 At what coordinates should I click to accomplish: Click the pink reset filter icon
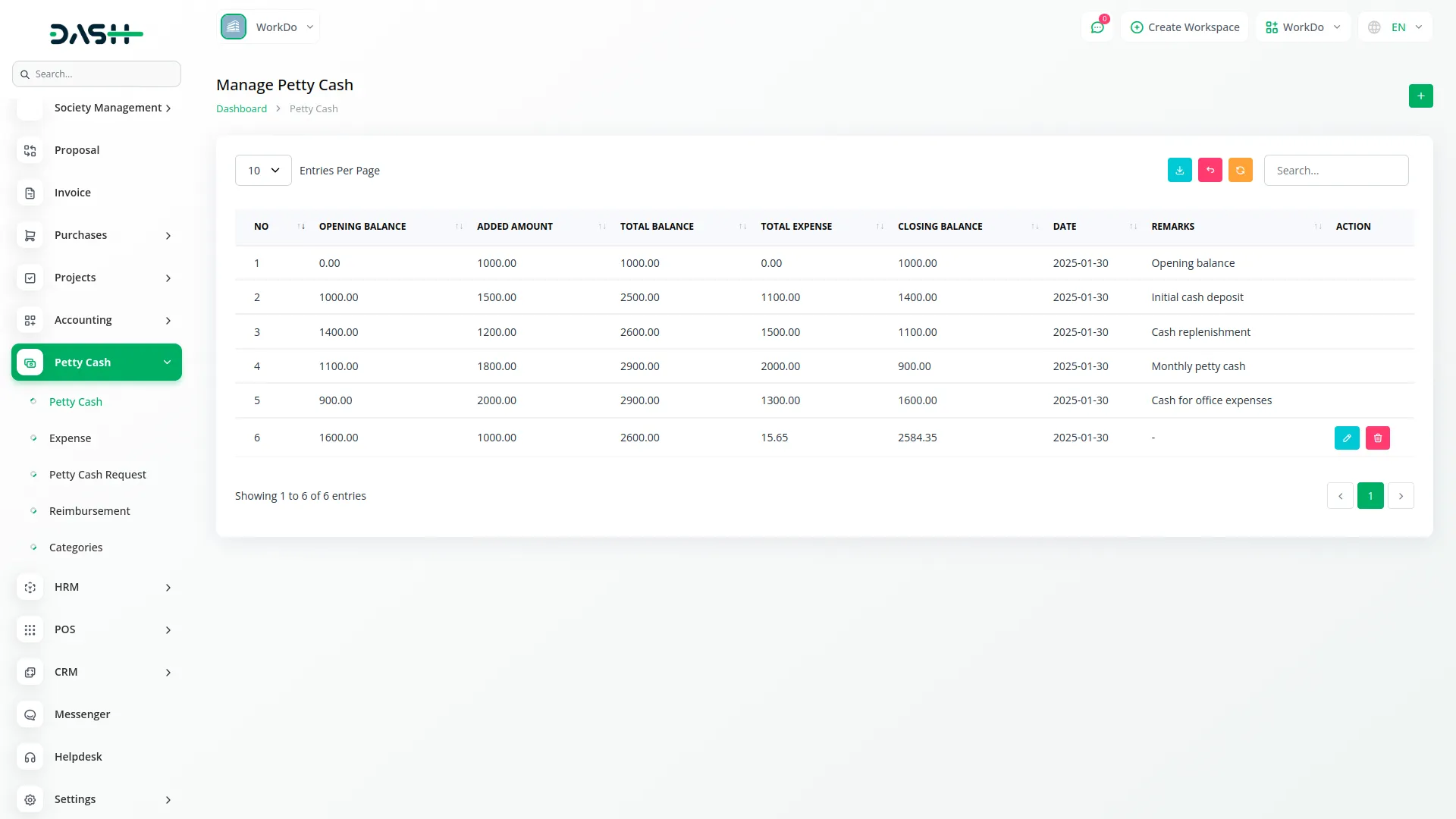pyautogui.click(x=1210, y=170)
